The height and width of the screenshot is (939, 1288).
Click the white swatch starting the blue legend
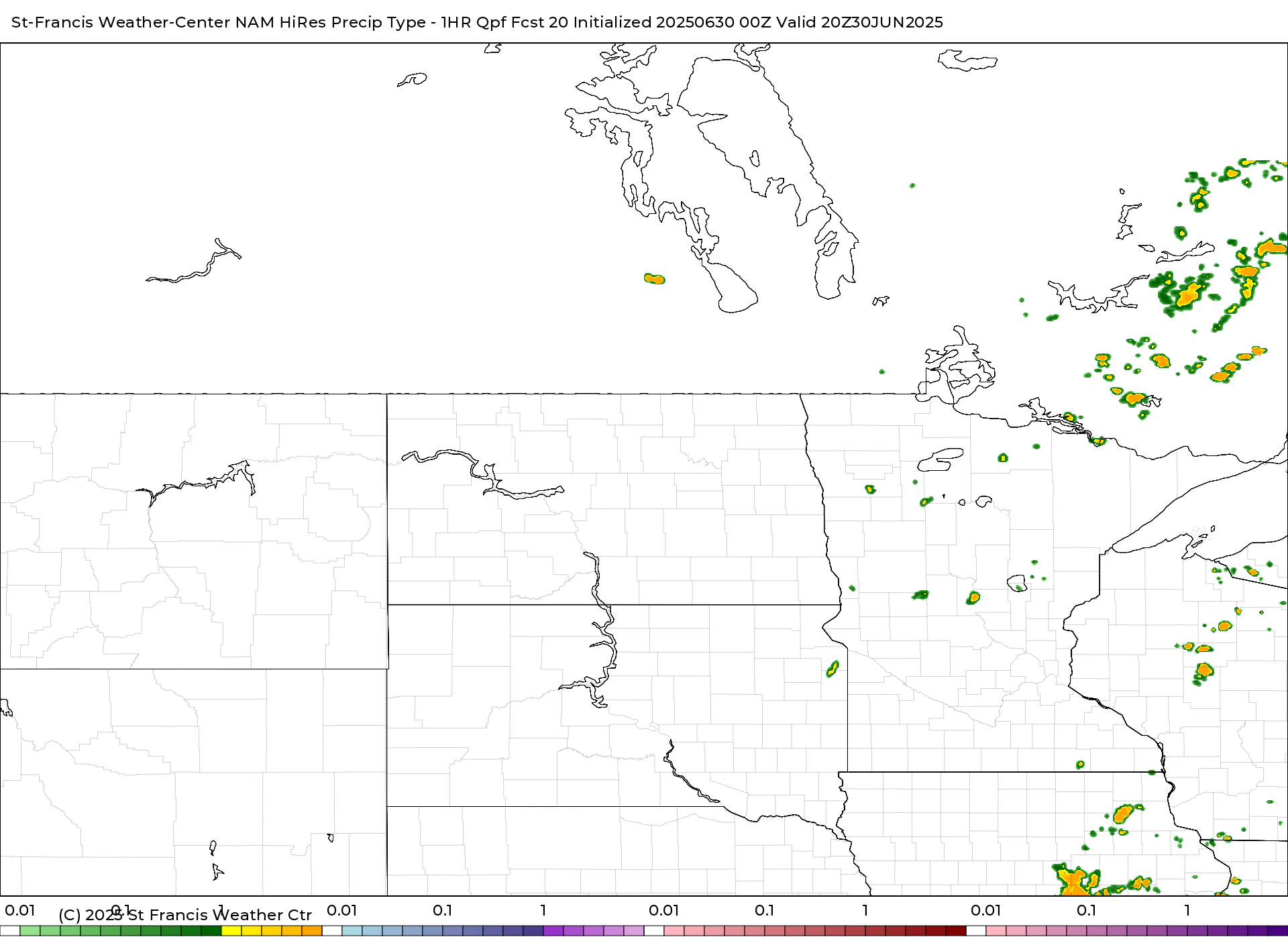pyautogui.click(x=332, y=931)
